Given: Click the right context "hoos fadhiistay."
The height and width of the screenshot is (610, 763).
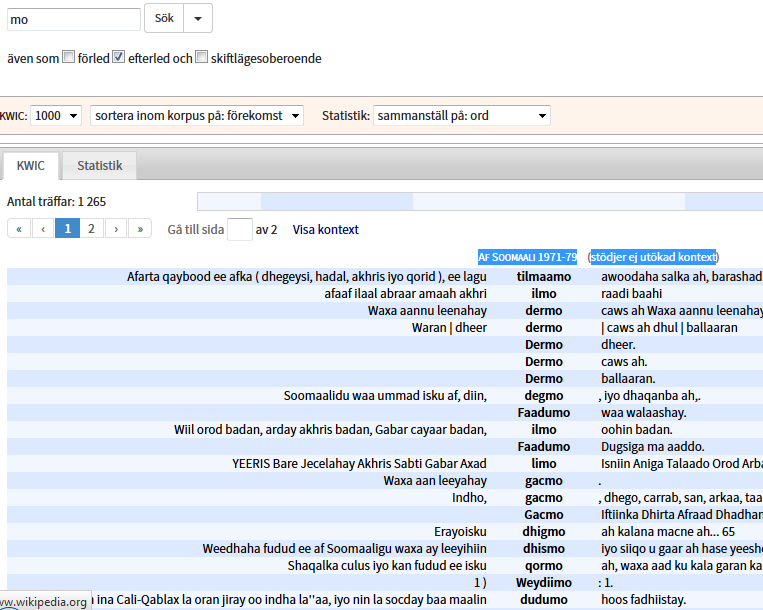Looking at the screenshot, I should (644, 600).
